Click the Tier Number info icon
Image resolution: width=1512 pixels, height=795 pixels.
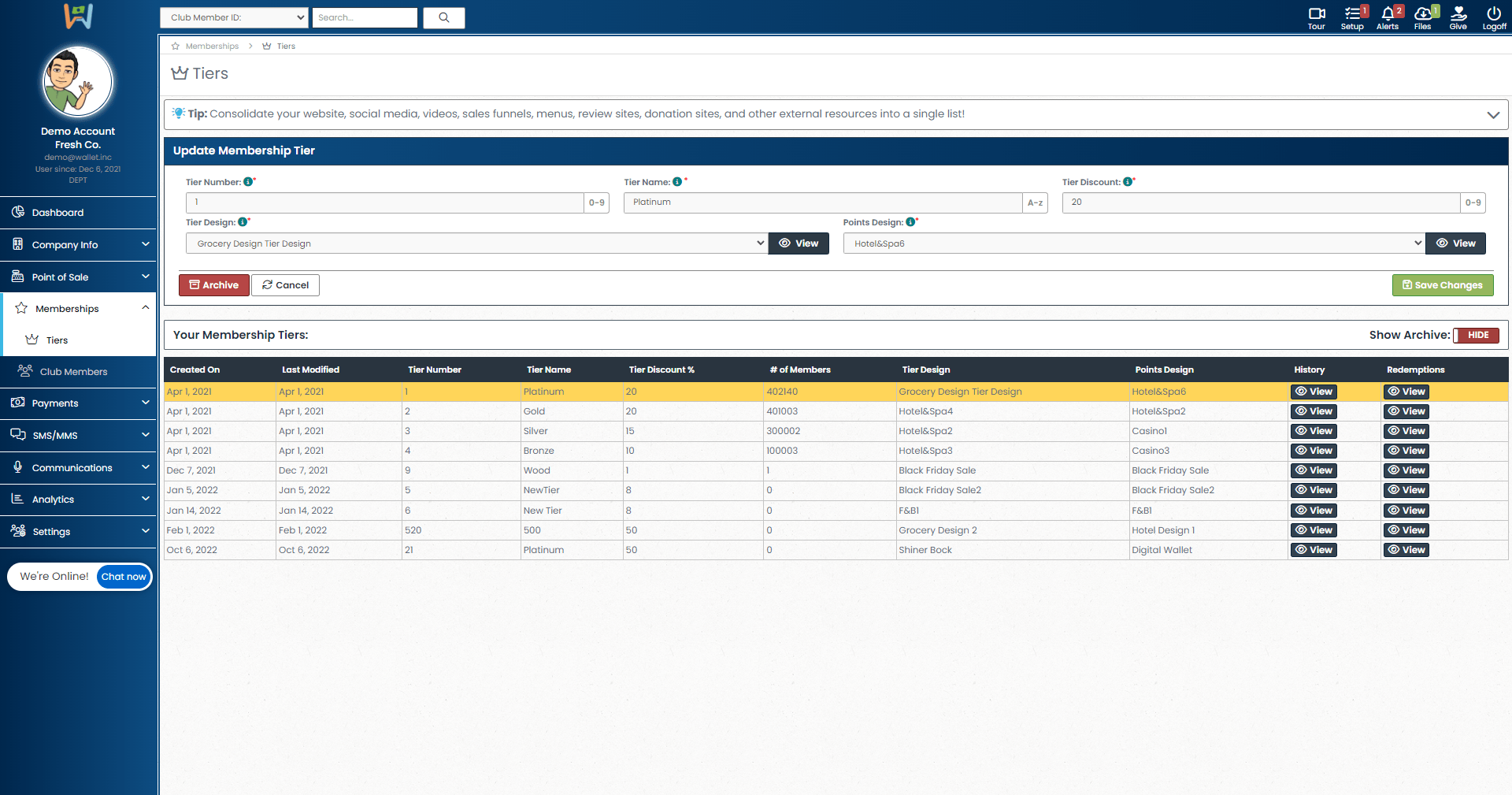248,182
